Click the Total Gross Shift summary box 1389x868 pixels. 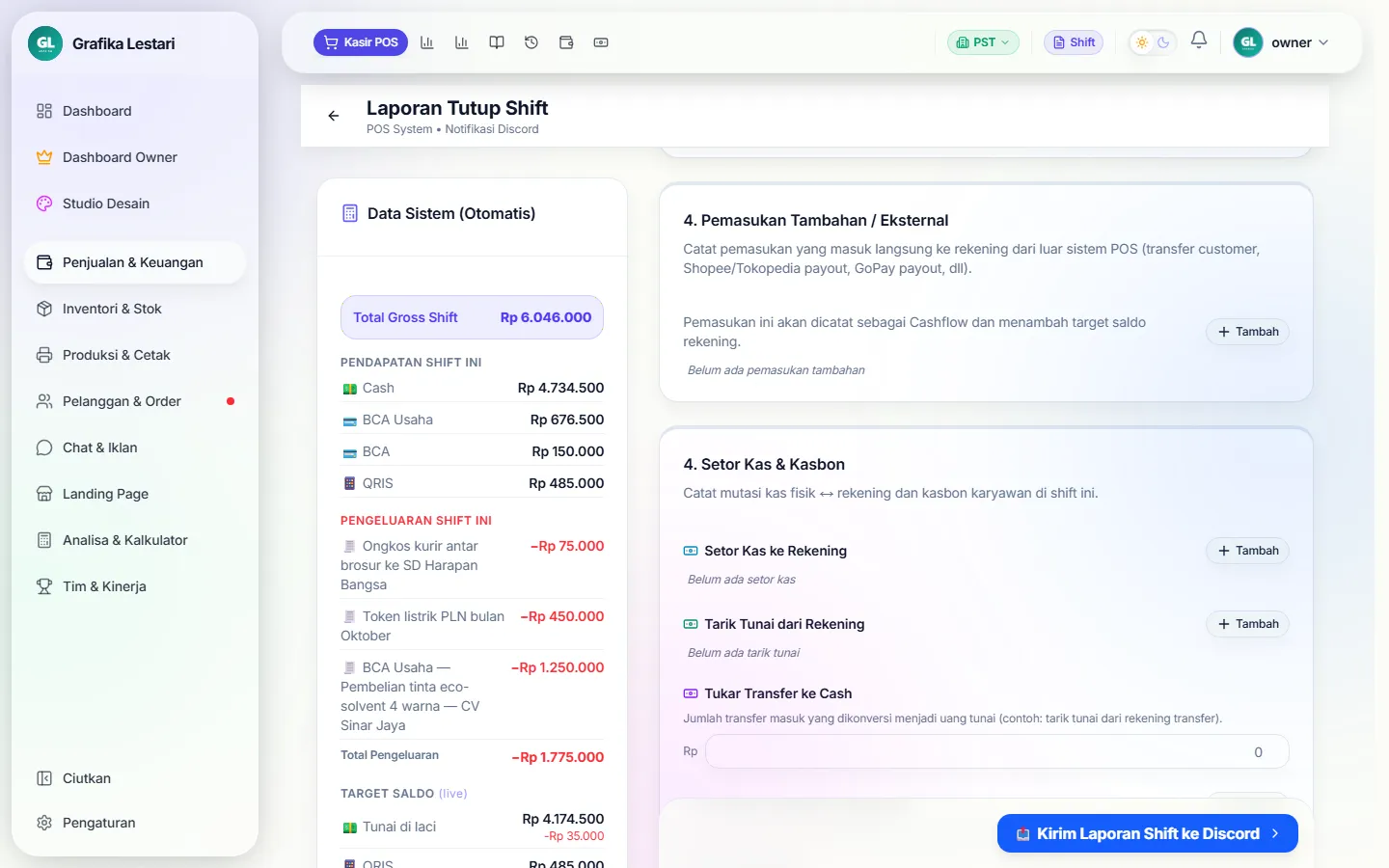pos(472,317)
